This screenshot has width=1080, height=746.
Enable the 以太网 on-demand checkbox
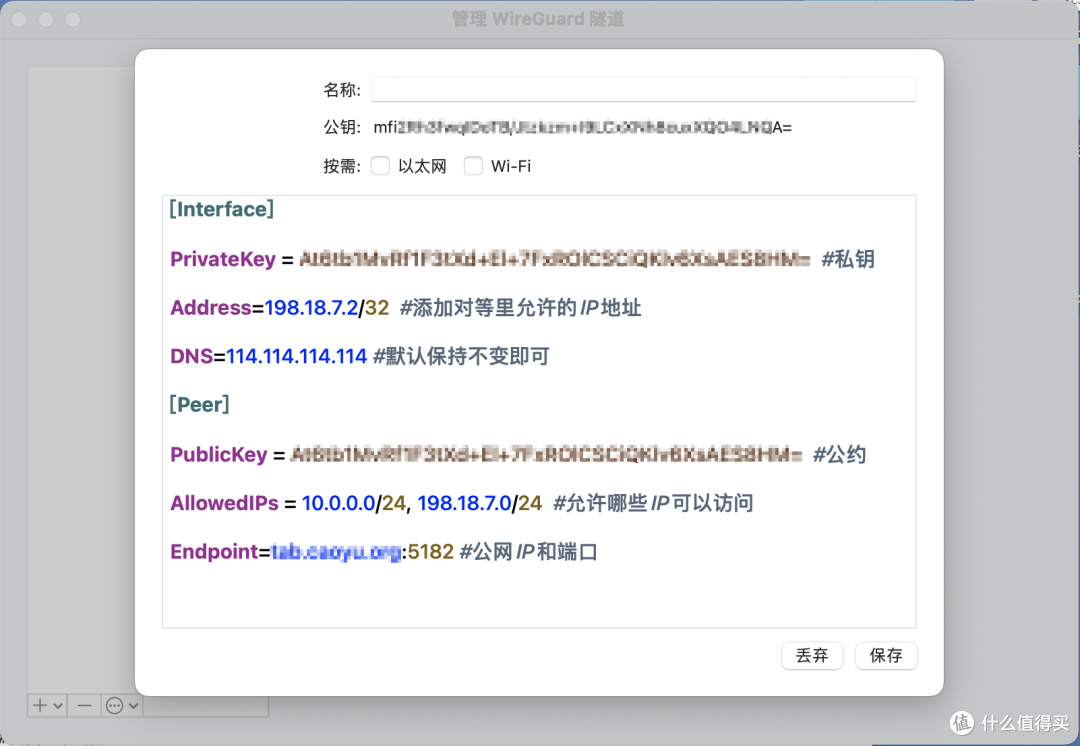pos(380,166)
